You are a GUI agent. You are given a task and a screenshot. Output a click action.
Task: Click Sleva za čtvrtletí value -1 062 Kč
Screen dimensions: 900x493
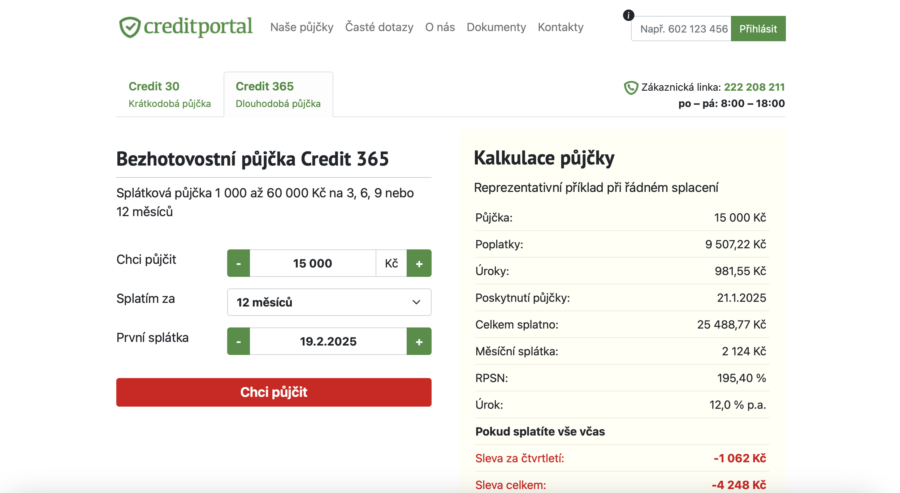(x=739, y=459)
